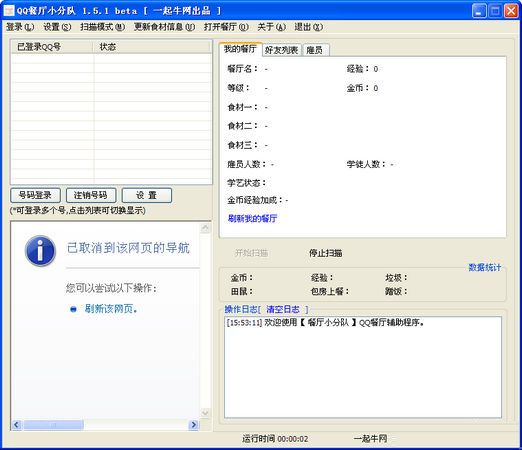Click the horizontal scrollbar left arrow
This screenshot has width=522, height=450.
pos(16,425)
